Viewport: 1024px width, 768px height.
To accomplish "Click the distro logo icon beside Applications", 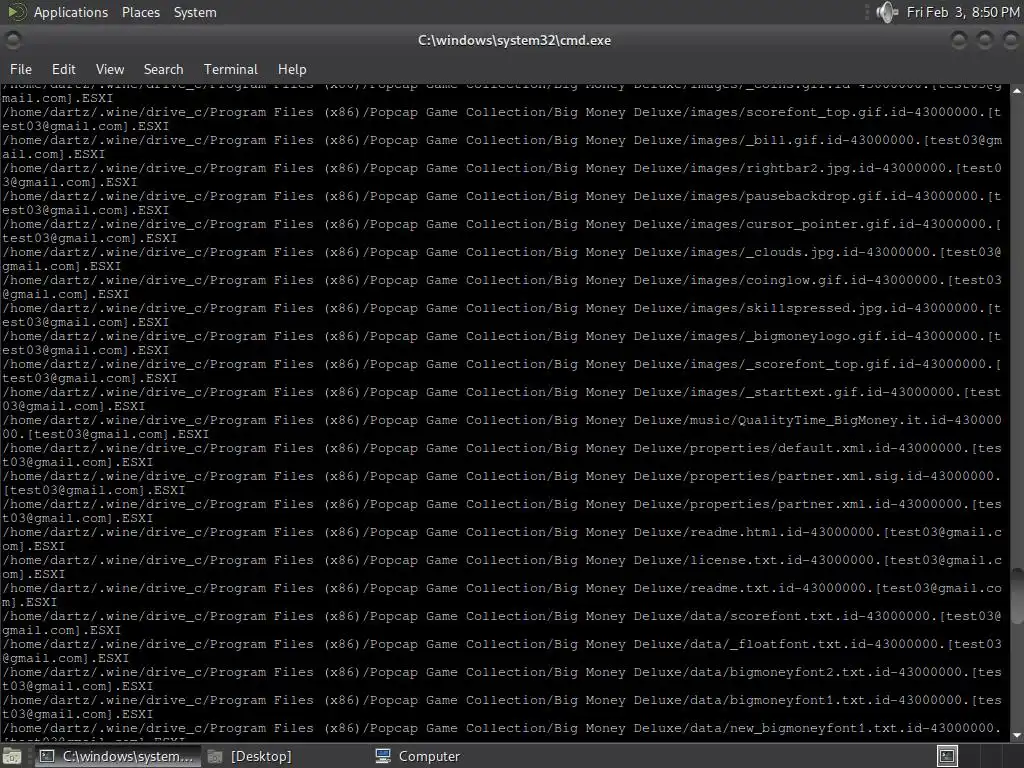I will (16, 12).
